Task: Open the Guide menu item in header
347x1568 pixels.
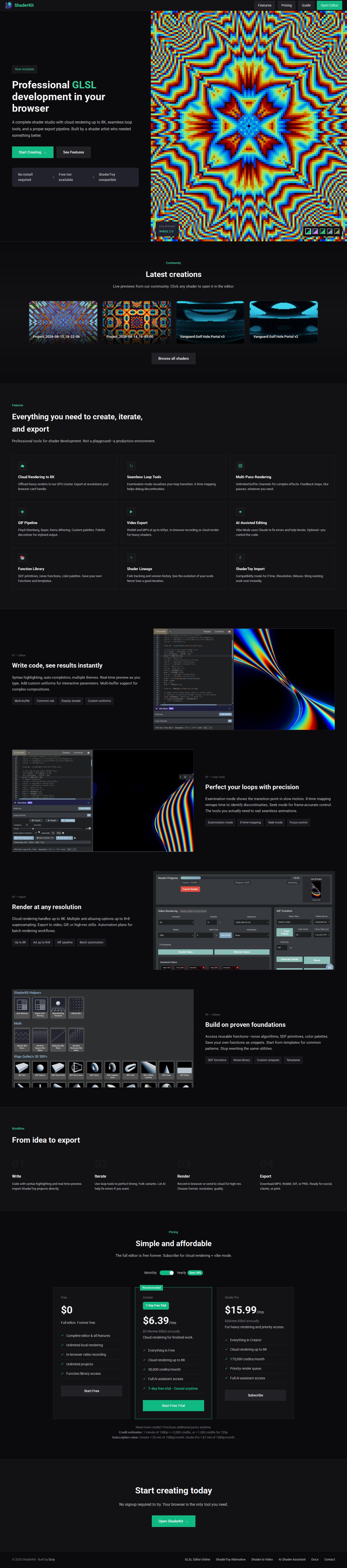Action: [306, 5]
